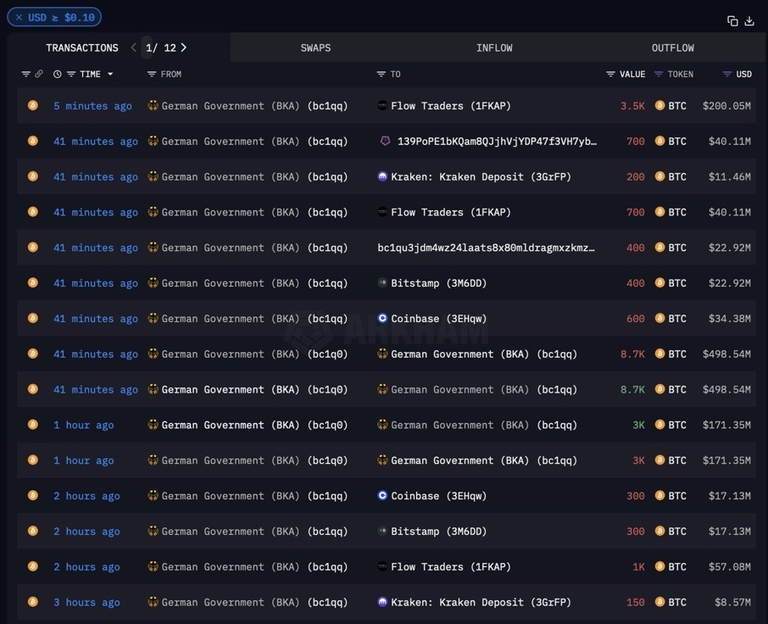Click unknown entity icon beside 139PoPE address
Image resolution: width=768 pixels, height=624 pixels.
click(385, 141)
